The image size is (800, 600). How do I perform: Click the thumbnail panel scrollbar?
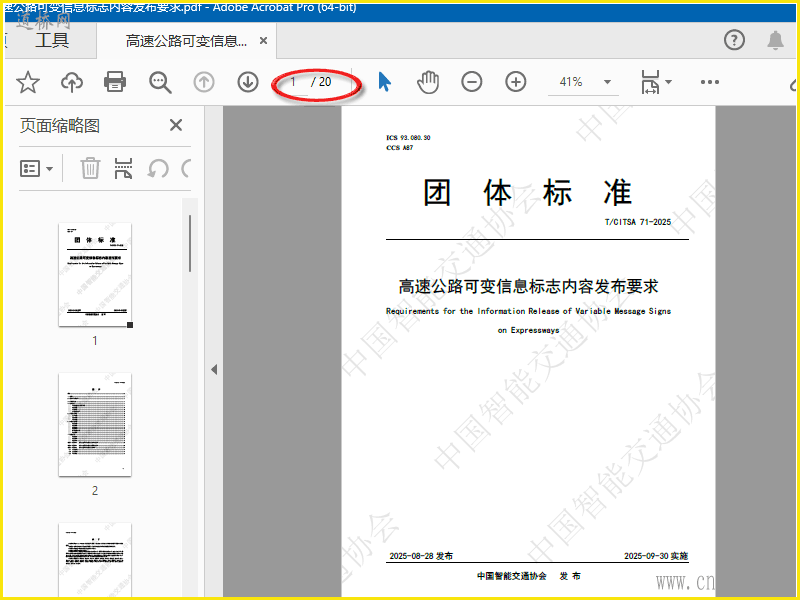click(x=190, y=243)
